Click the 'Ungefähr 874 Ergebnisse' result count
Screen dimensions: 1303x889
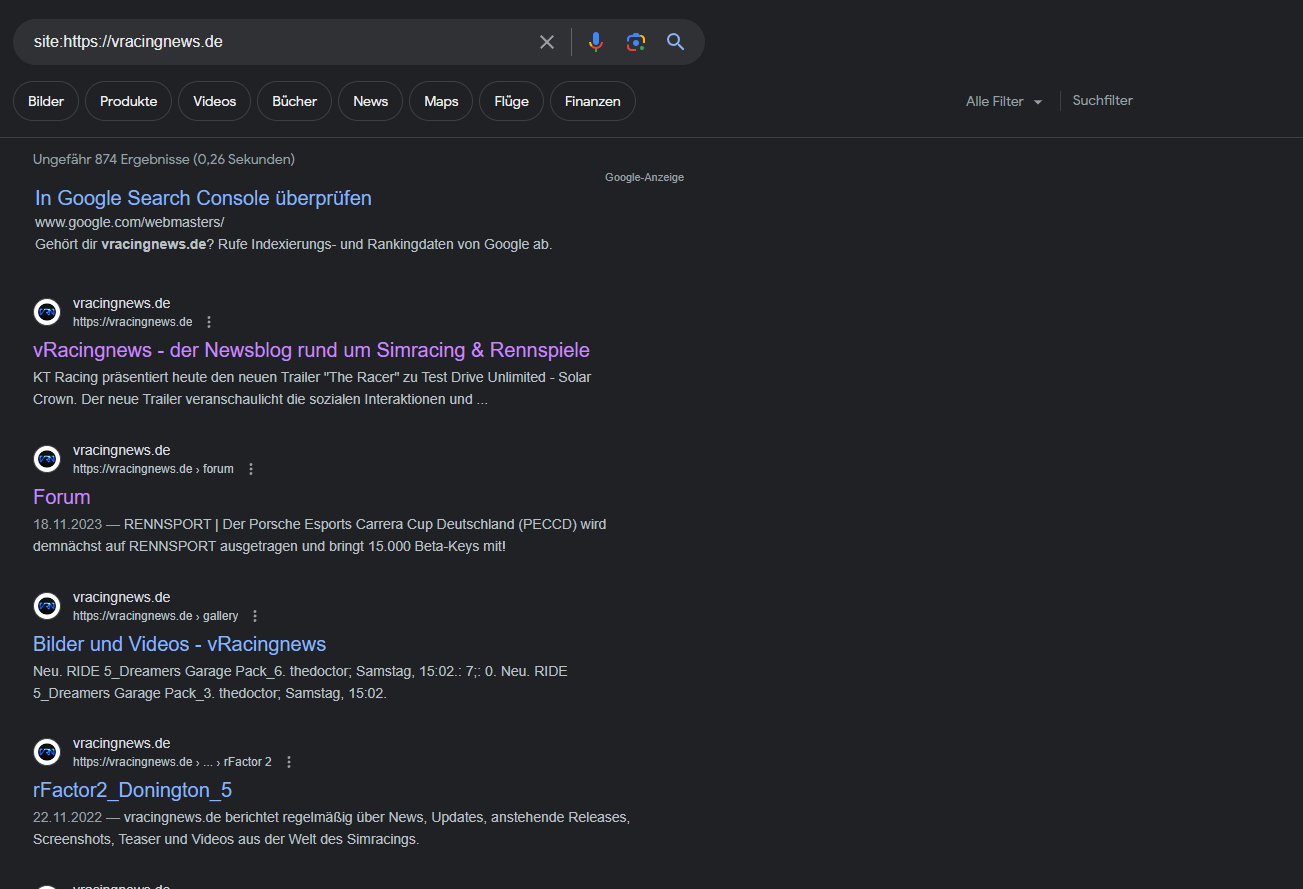[164, 159]
